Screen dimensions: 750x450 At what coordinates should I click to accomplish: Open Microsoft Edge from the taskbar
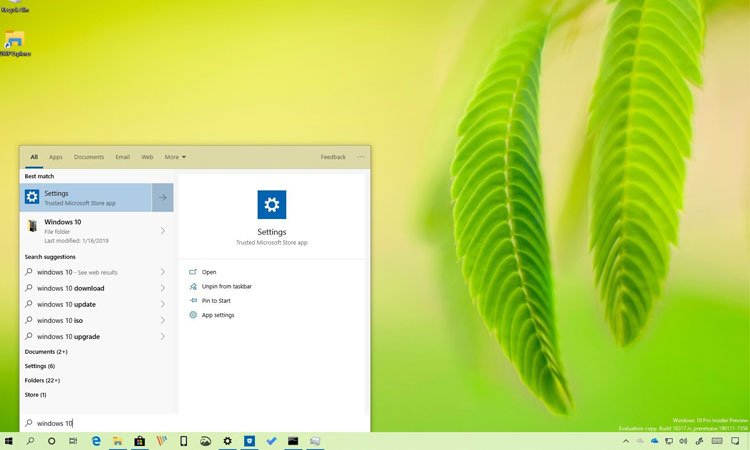point(96,441)
